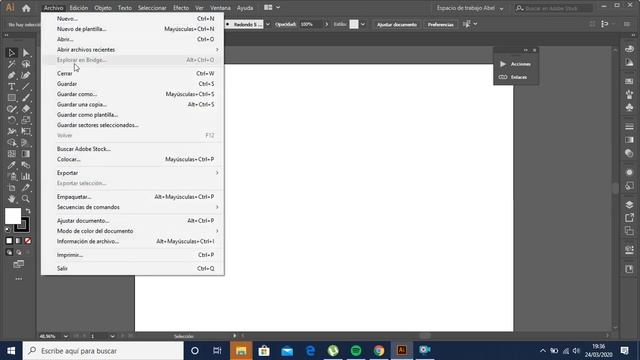Open the Layers panel icon
The height and width of the screenshot is (360, 640).
(629, 204)
